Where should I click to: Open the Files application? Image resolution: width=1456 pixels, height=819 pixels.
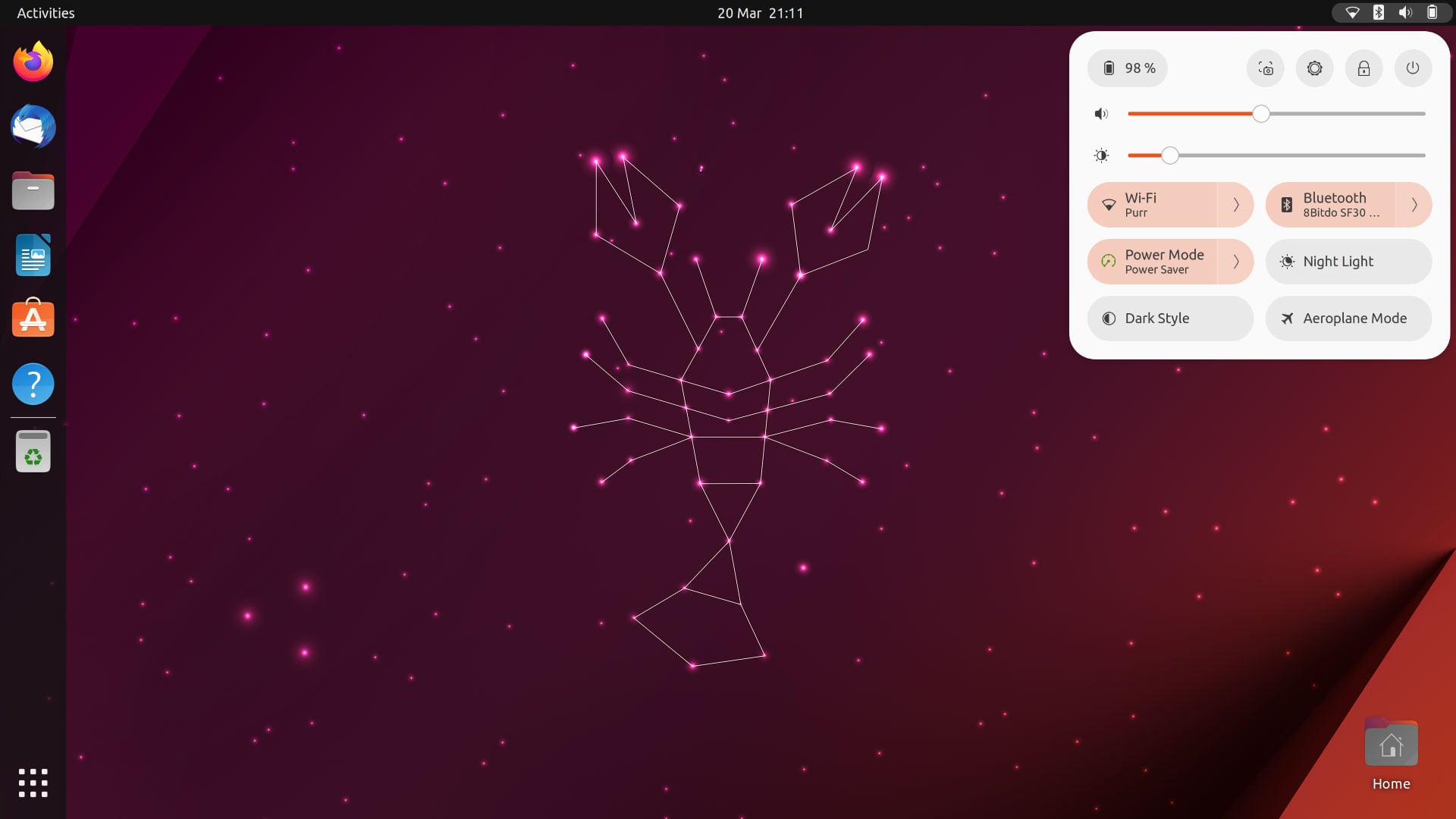tap(32, 191)
